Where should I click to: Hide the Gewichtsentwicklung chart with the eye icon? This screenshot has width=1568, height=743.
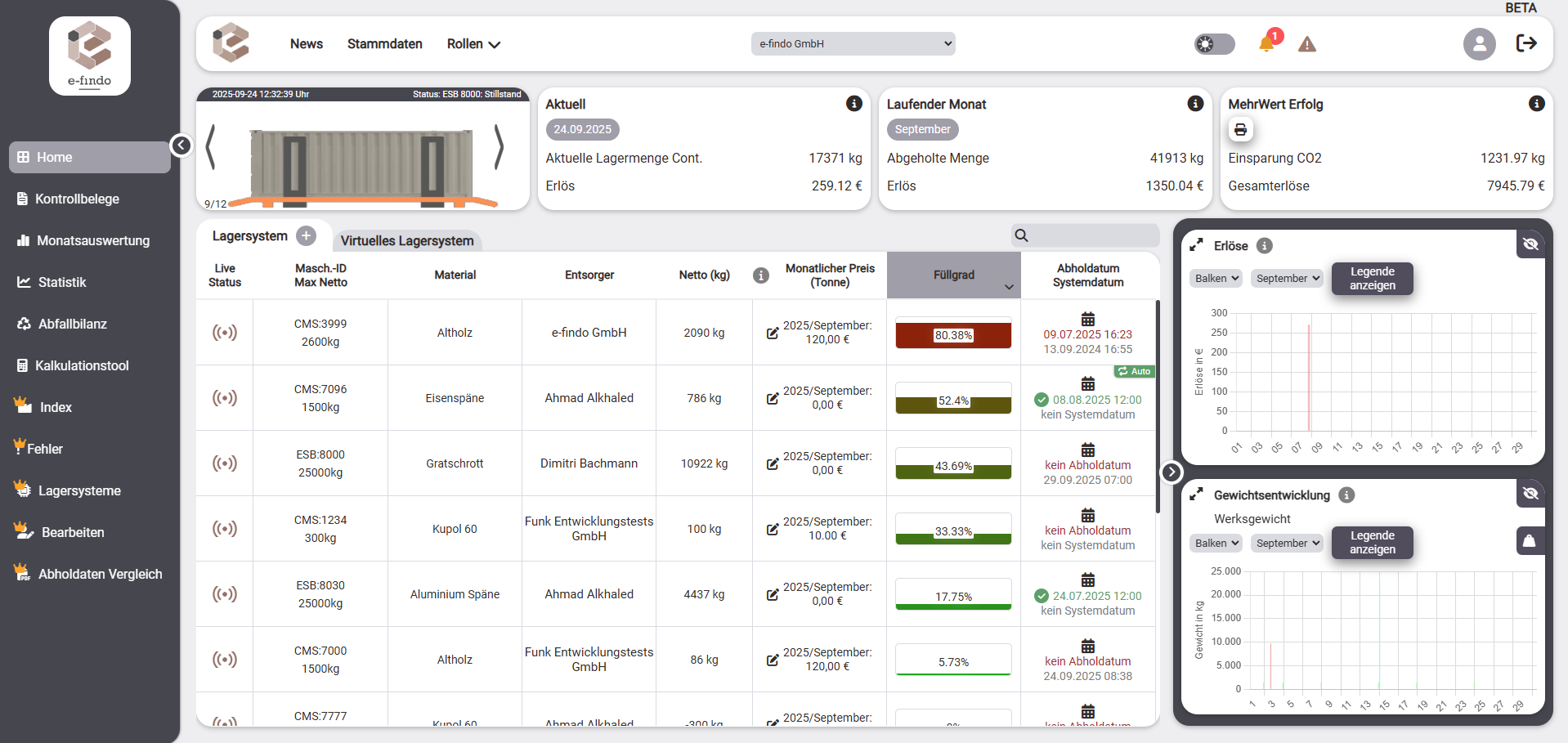click(1530, 493)
